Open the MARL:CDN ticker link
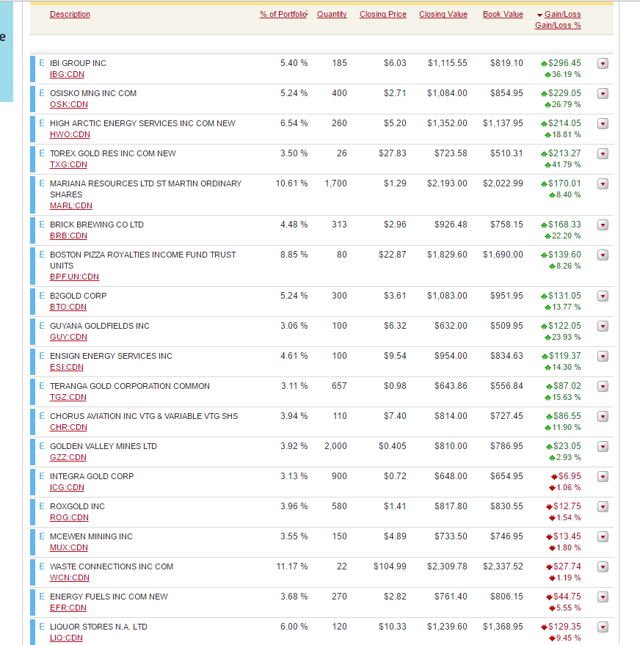640x645 pixels. 71,206
